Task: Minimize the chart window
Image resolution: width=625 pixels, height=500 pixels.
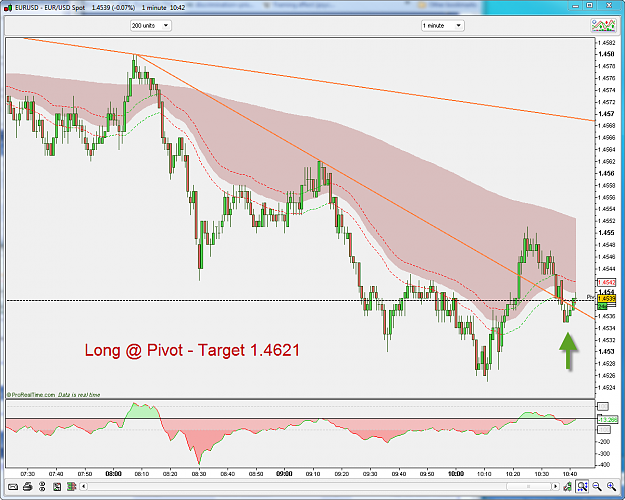Action: pyautogui.click(x=575, y=6)
